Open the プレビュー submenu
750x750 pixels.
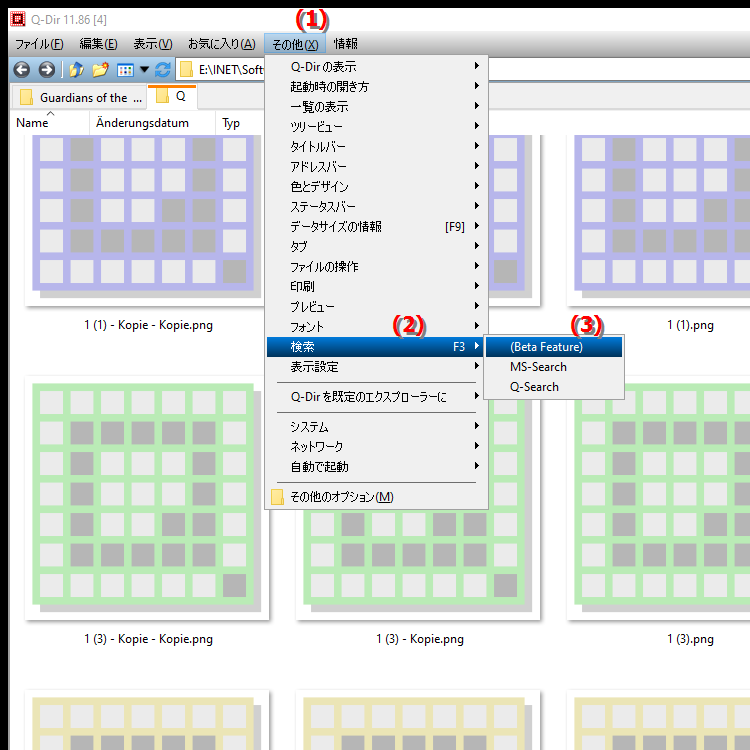[376, 307]
